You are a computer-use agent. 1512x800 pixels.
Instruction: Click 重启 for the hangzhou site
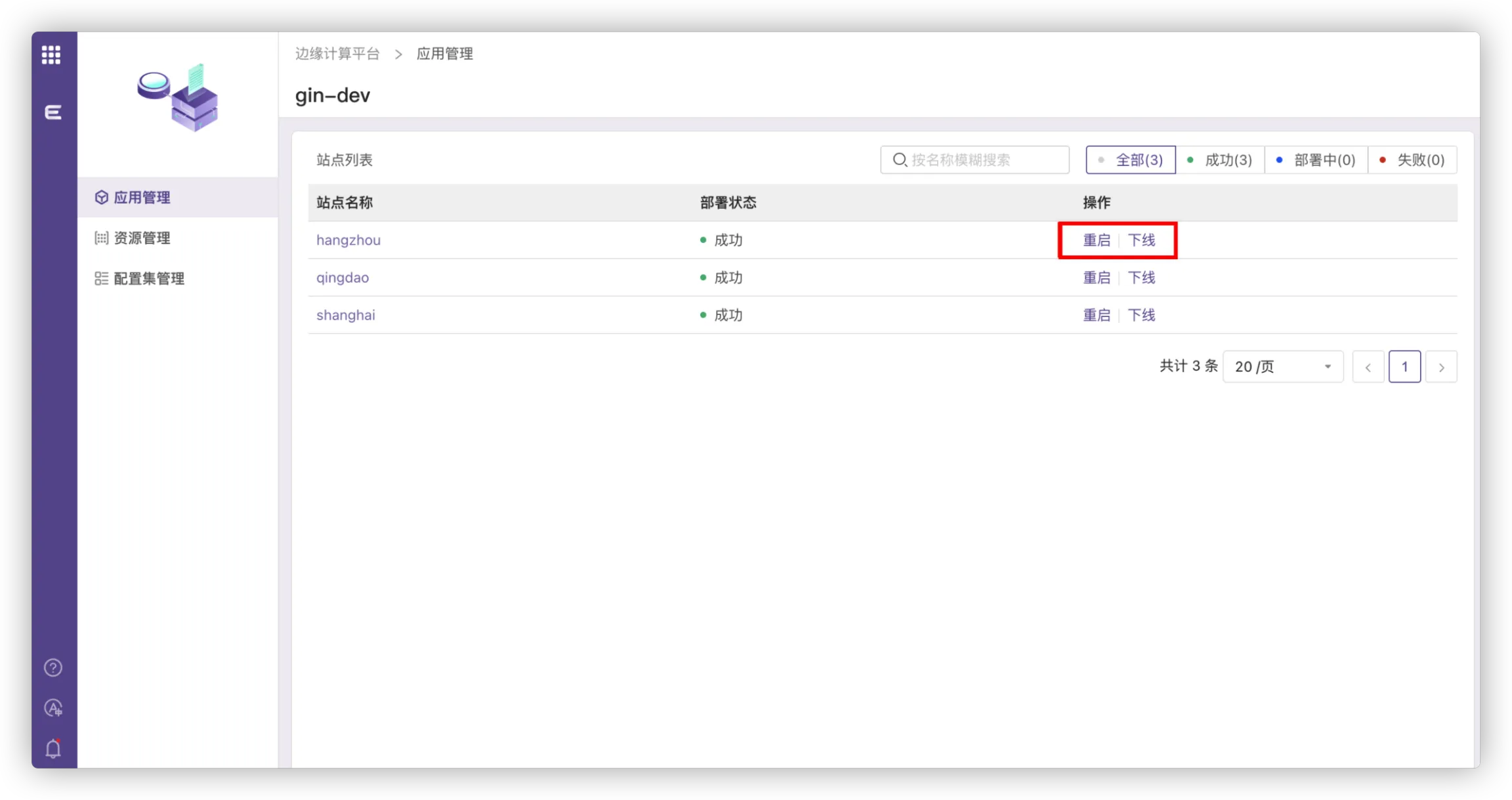pyautogui.click(x=1097, y=240)
